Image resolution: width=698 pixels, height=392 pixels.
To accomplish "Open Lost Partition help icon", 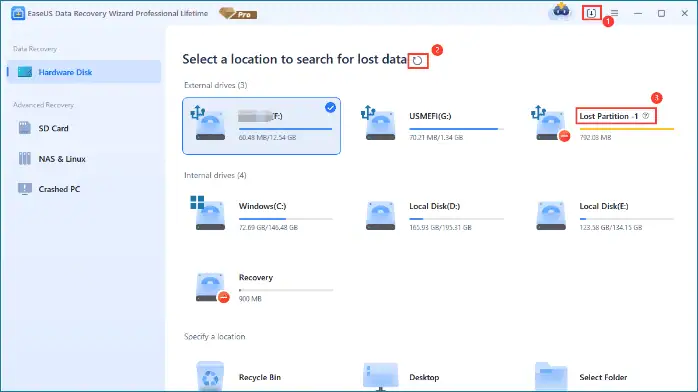I will 646,116.
